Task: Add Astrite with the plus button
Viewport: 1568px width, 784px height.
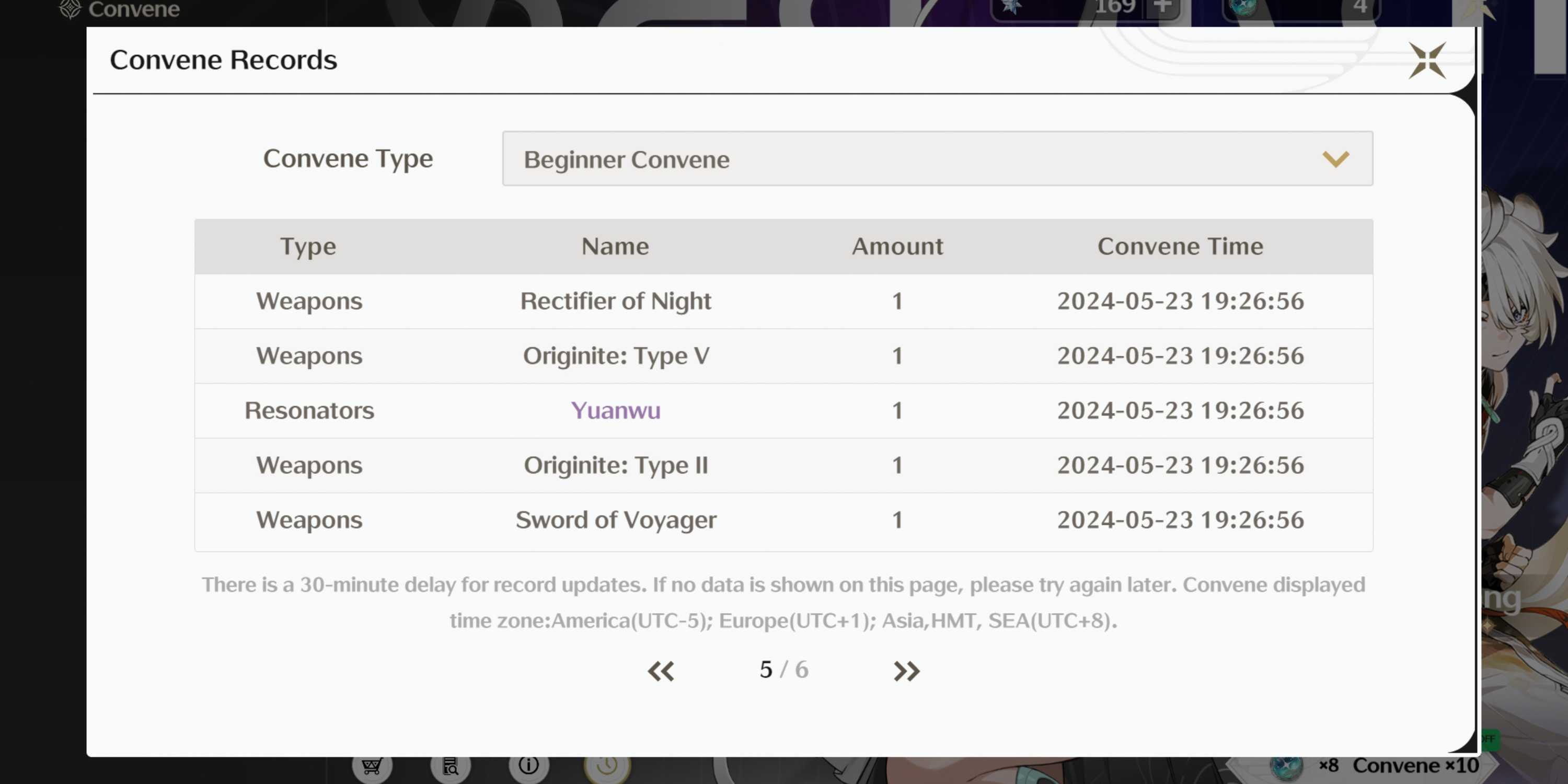Action: [1162, 7]
